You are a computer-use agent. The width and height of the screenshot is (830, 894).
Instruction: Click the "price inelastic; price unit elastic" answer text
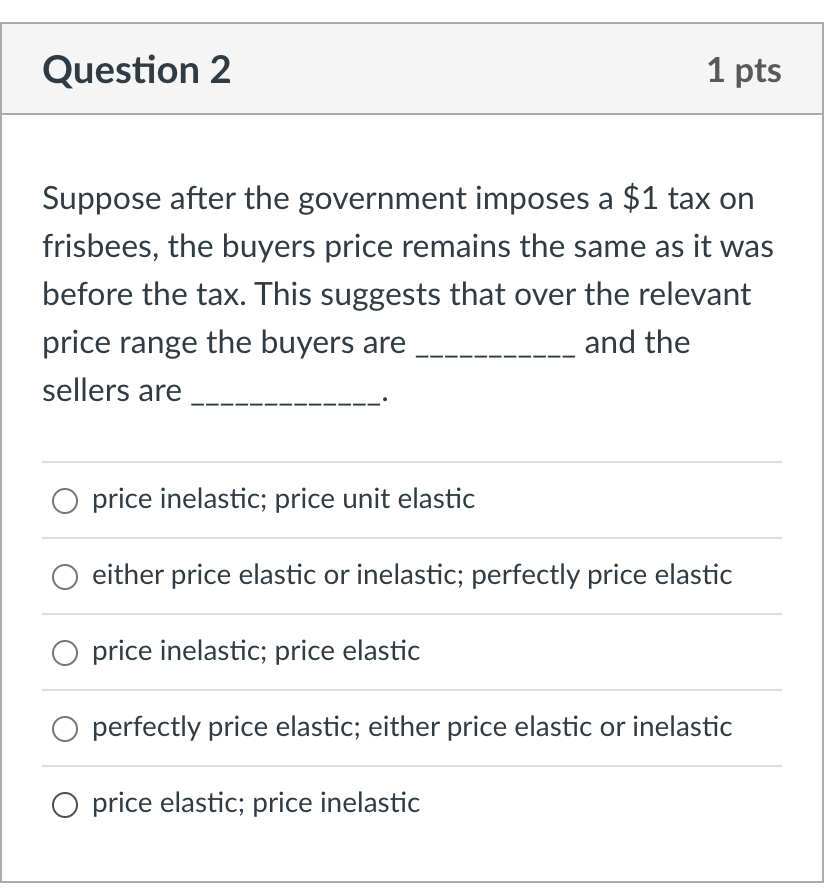click(283, 499)
